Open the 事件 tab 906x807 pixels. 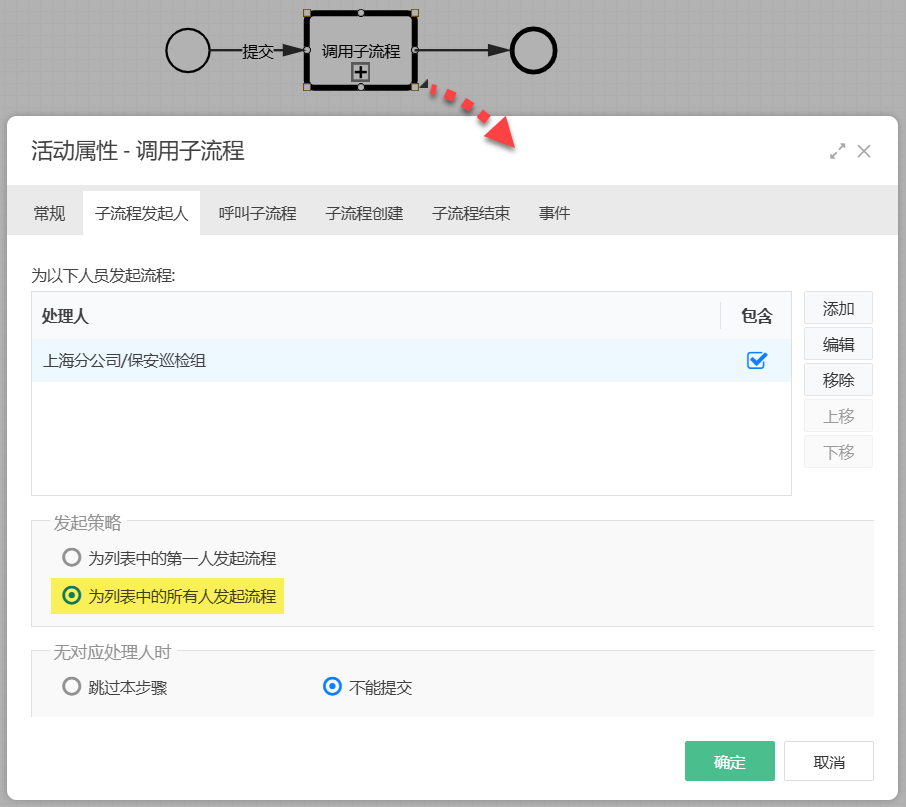click(554, 213)
